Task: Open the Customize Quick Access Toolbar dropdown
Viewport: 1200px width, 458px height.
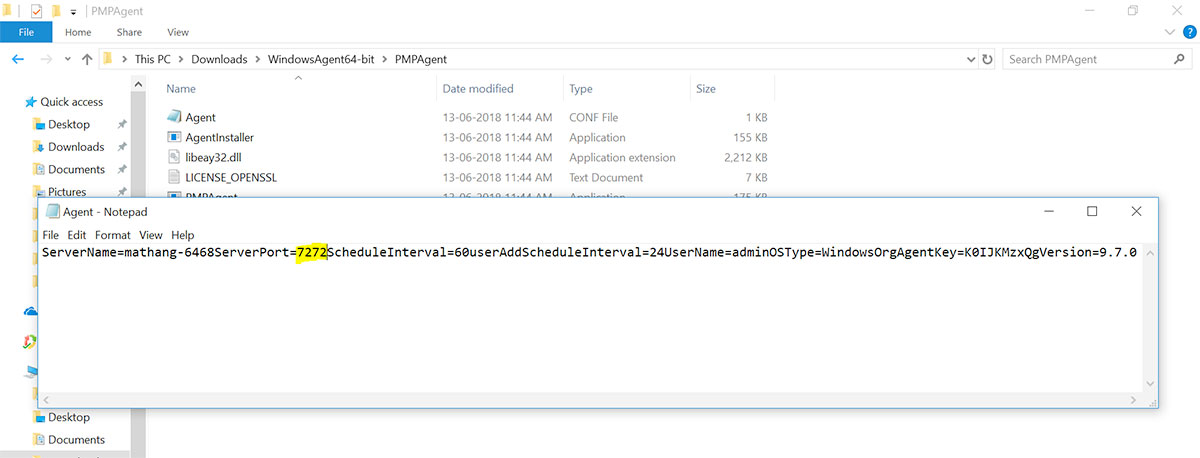Action: pos(74,11)
